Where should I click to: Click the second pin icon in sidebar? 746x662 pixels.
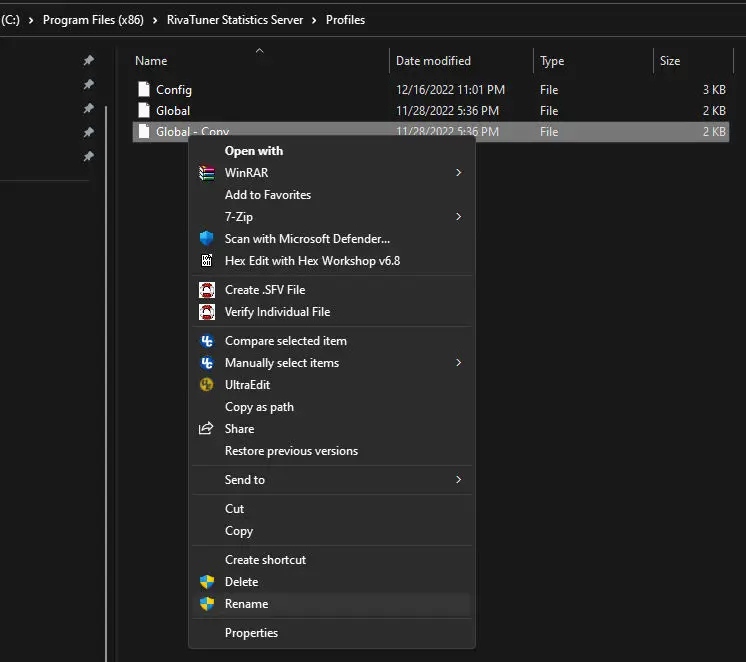(x=88, y=84)
